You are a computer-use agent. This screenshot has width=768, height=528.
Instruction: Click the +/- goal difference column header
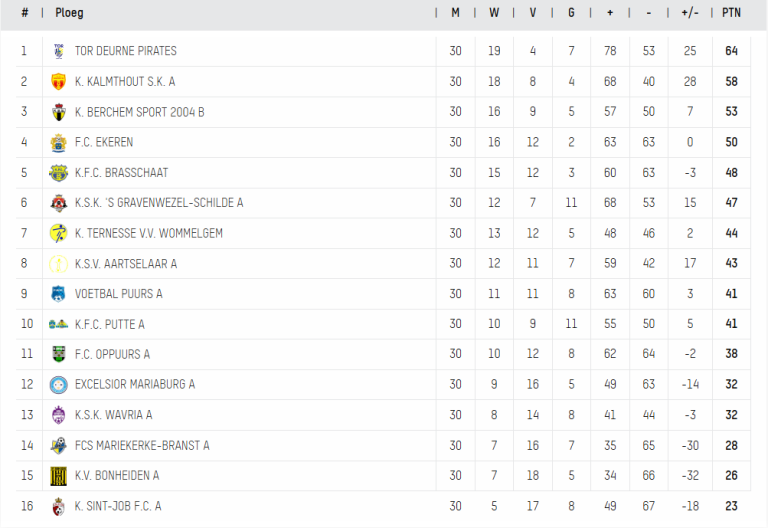tap(690, 13)
